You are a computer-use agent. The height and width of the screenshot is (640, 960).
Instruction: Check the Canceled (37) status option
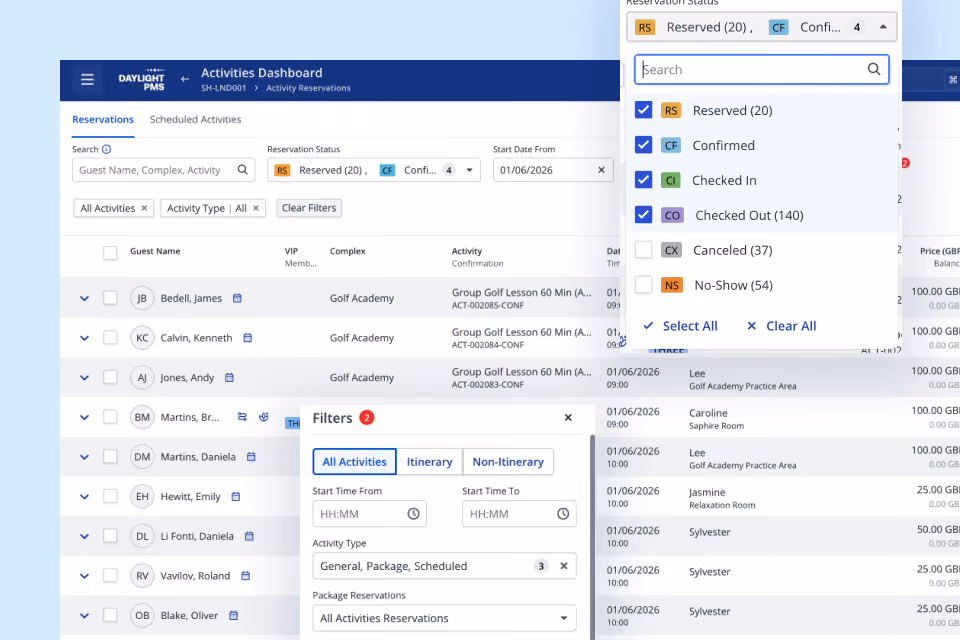tap(643, 250)
